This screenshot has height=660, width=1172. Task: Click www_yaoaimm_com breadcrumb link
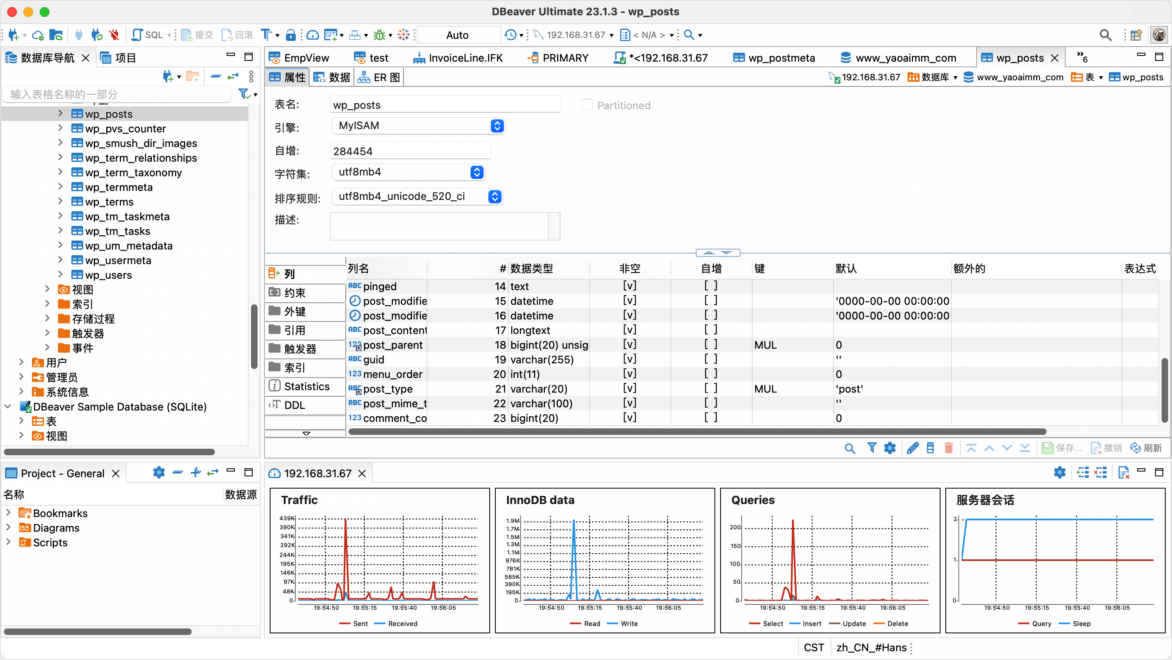pos(1013,77)
